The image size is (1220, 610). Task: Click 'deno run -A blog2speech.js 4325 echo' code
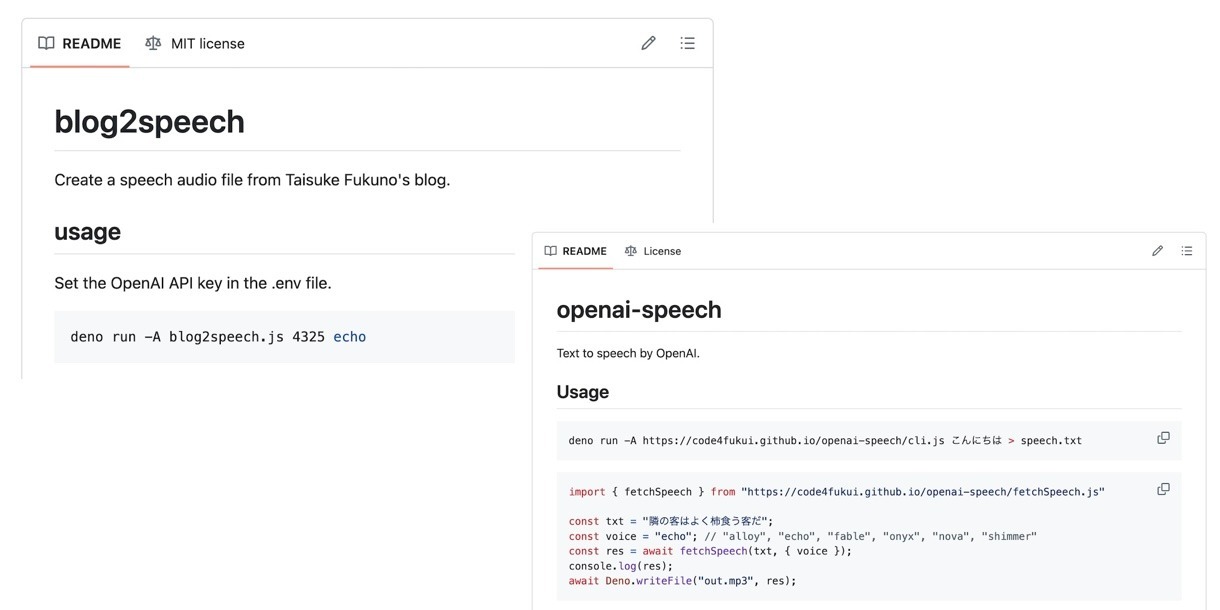pyautogui.click(x=218, y=337)
